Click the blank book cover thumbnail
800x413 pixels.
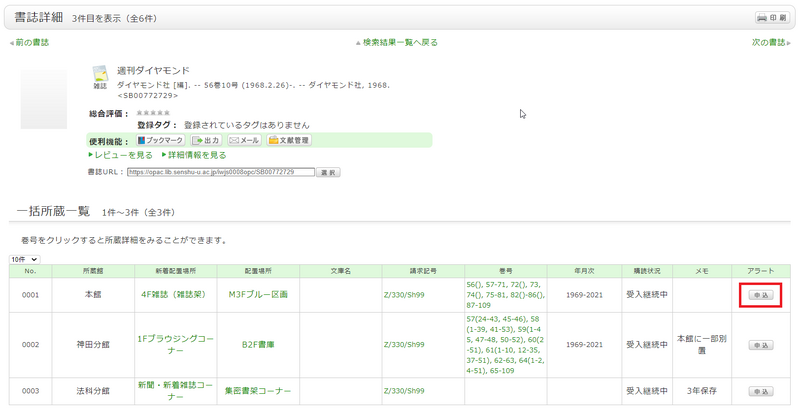[x=44, y=99]
